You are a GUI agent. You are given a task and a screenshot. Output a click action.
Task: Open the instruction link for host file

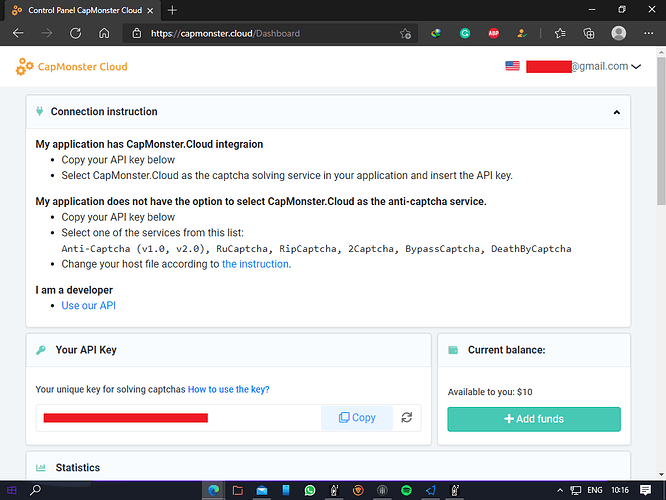[x=256, y=264]
